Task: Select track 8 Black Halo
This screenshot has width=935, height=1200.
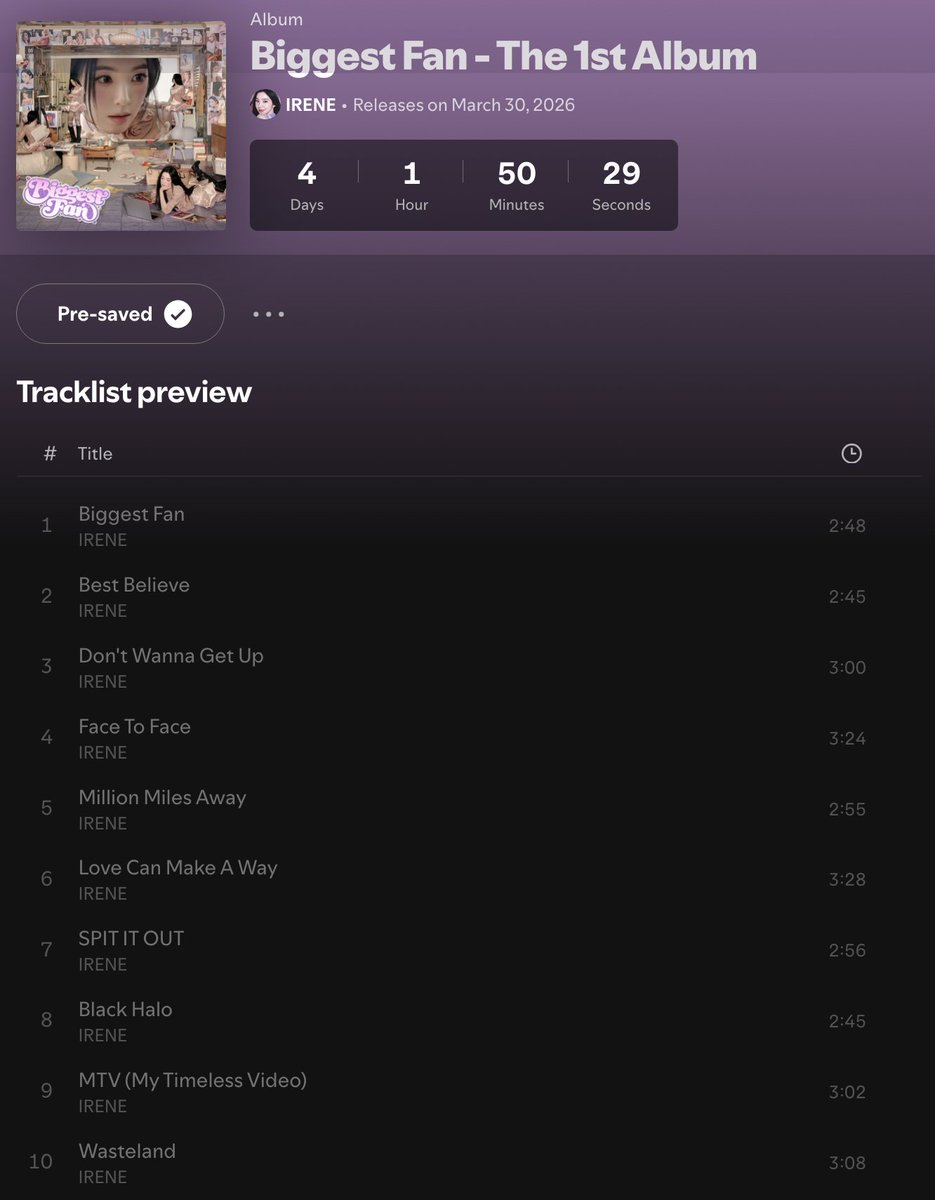Action: pos(469,1022)
